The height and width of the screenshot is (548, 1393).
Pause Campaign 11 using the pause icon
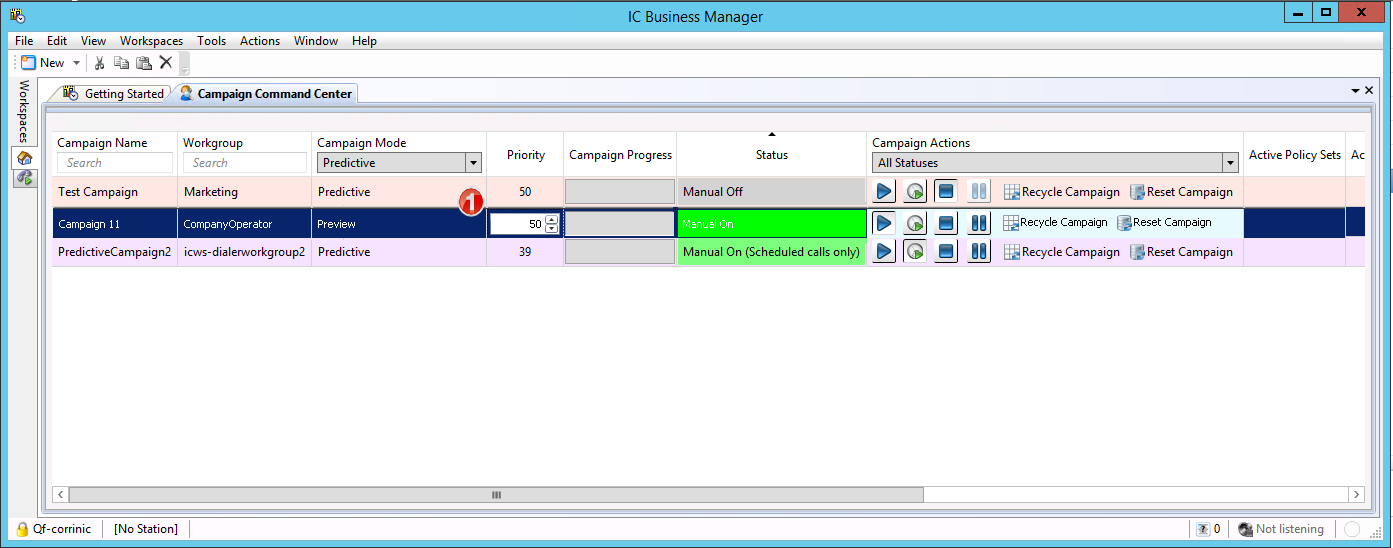979,223
